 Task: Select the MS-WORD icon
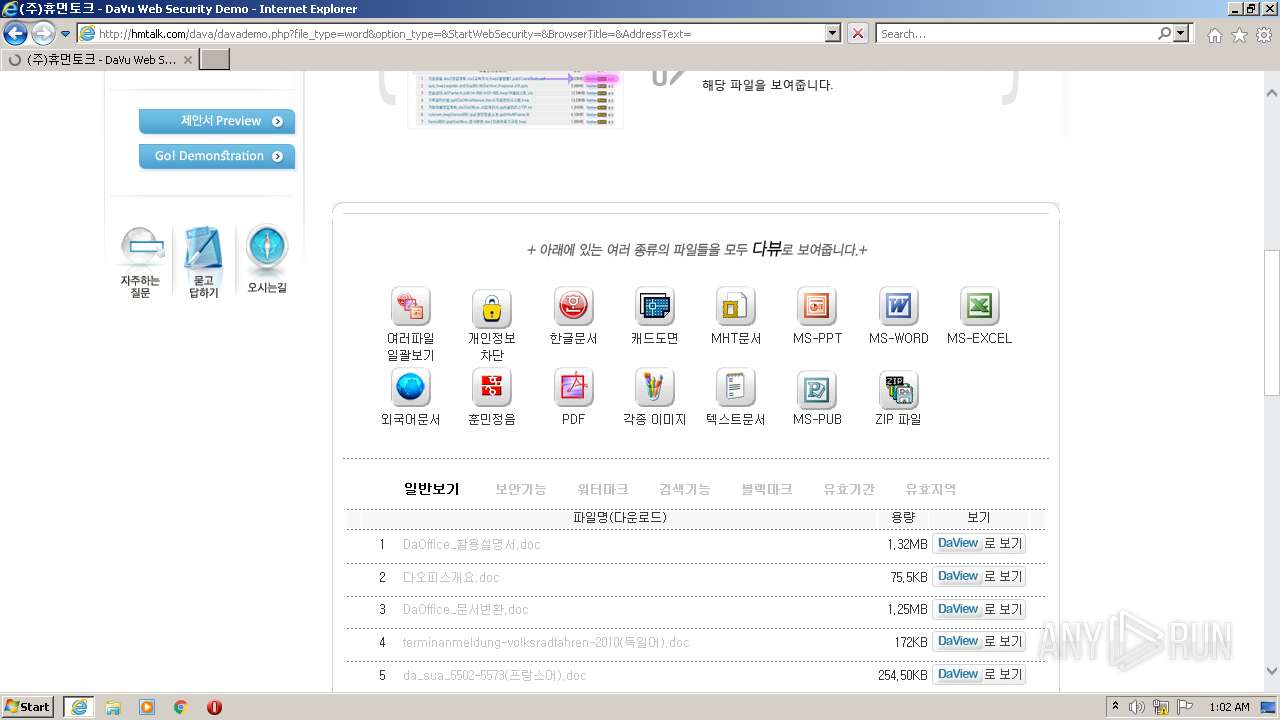coord(898,307)
